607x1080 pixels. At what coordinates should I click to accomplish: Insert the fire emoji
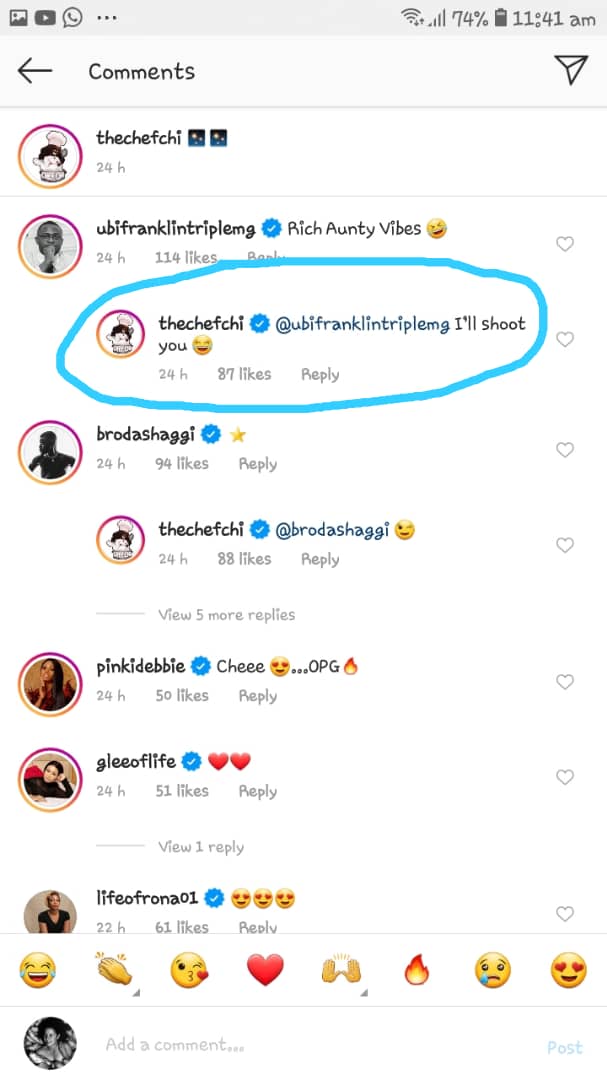click(x=417, y=969)
